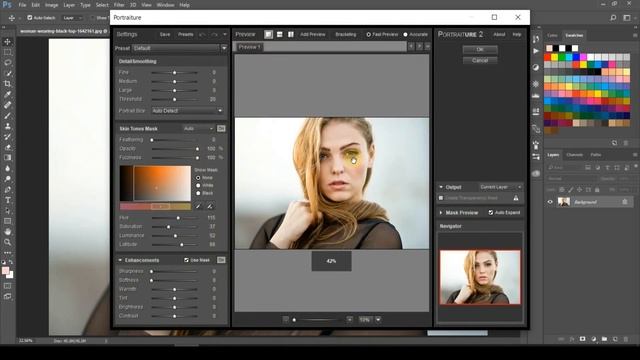640x360 pixels.
Task: Open the Layer menu
Action: click(69, 5)
